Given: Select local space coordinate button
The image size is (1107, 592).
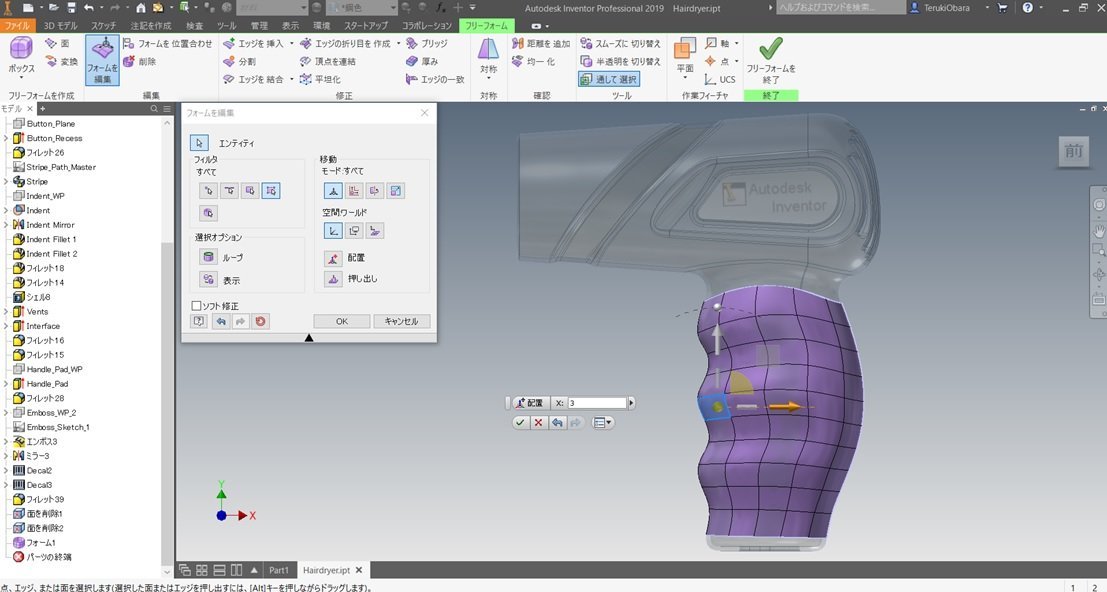Looking at the screenshot, I should click(x=375, y=230).
